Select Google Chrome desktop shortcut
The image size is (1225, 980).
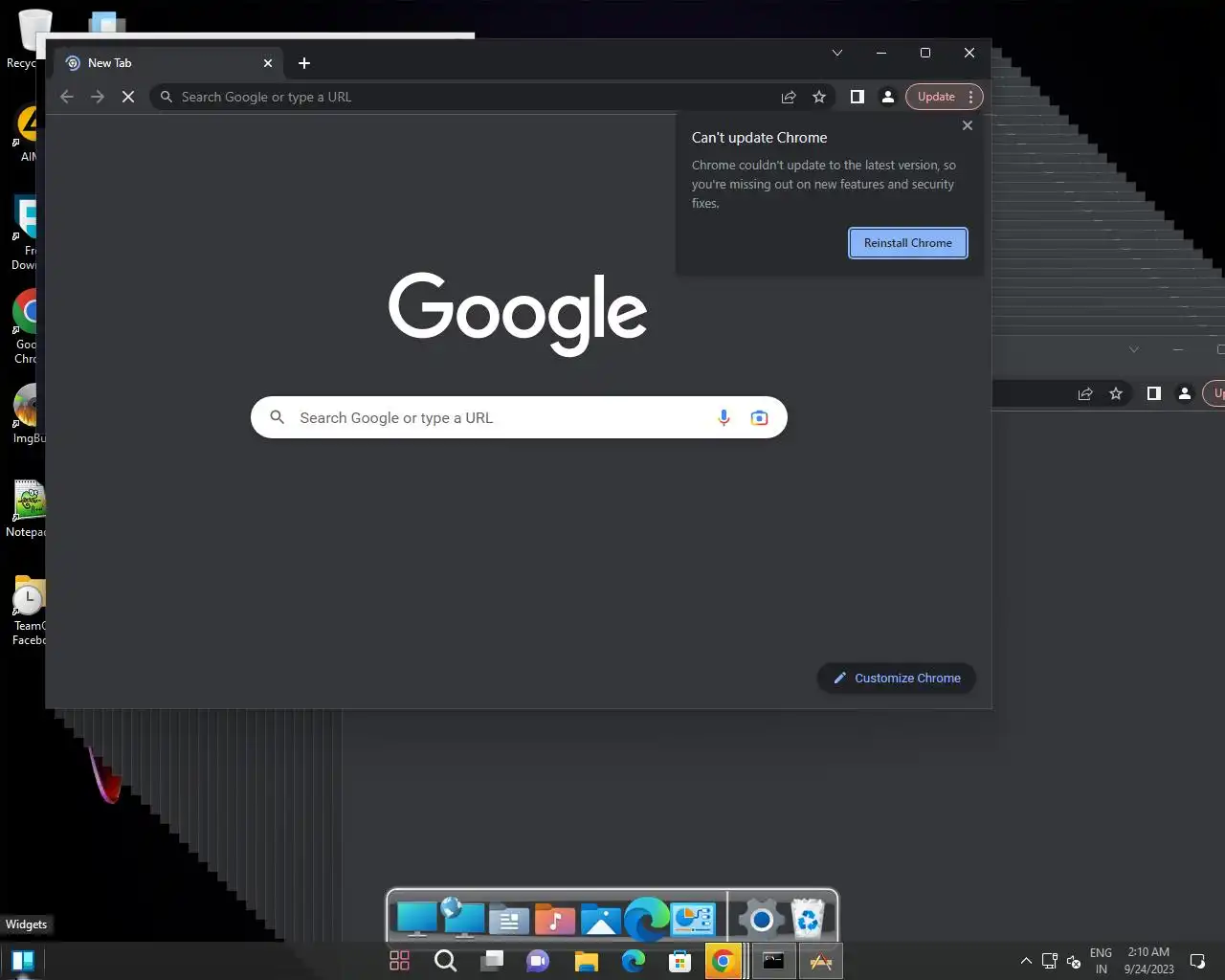coord(28,327)
